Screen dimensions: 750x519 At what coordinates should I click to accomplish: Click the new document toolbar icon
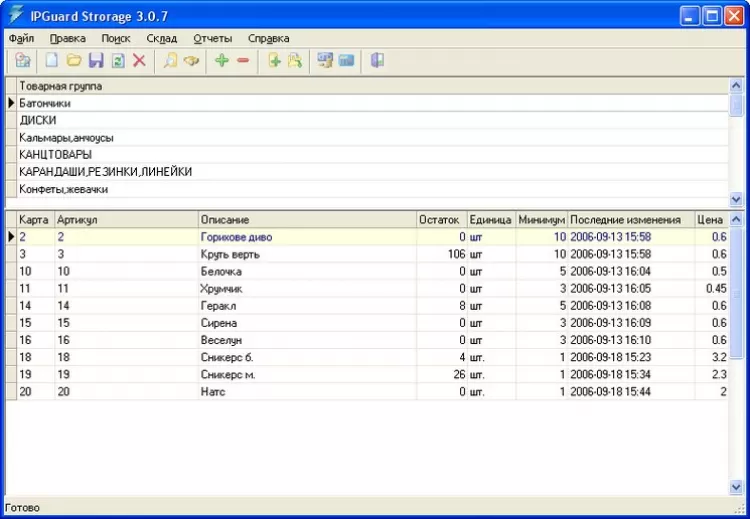coord(52,61)
